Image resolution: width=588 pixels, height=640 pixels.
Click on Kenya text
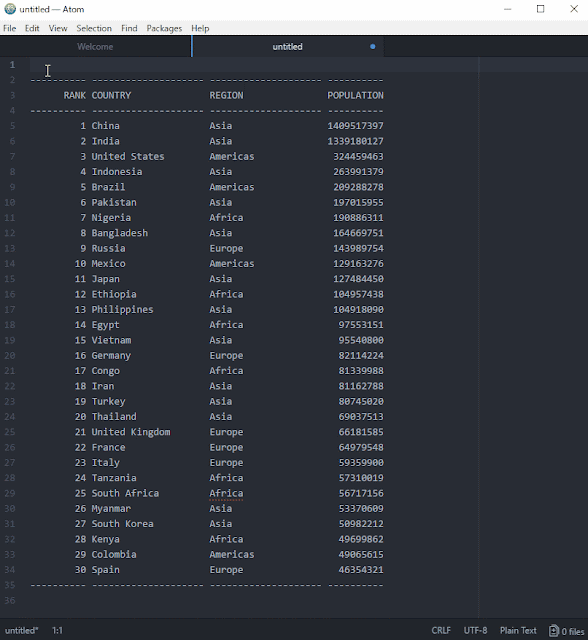coord(105,539)
